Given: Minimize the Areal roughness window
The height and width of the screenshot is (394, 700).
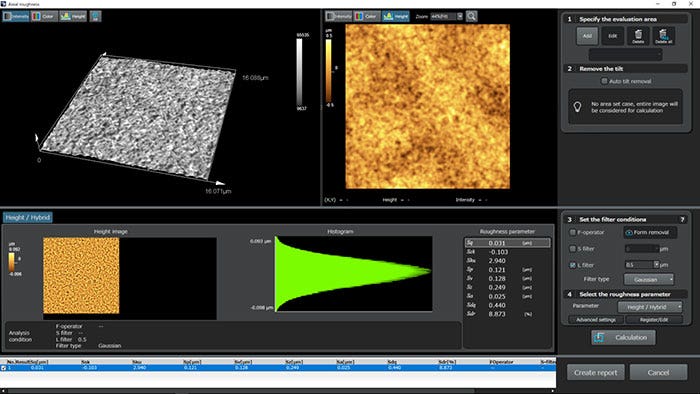Looking at the screenshot, I should click(658, 4).
